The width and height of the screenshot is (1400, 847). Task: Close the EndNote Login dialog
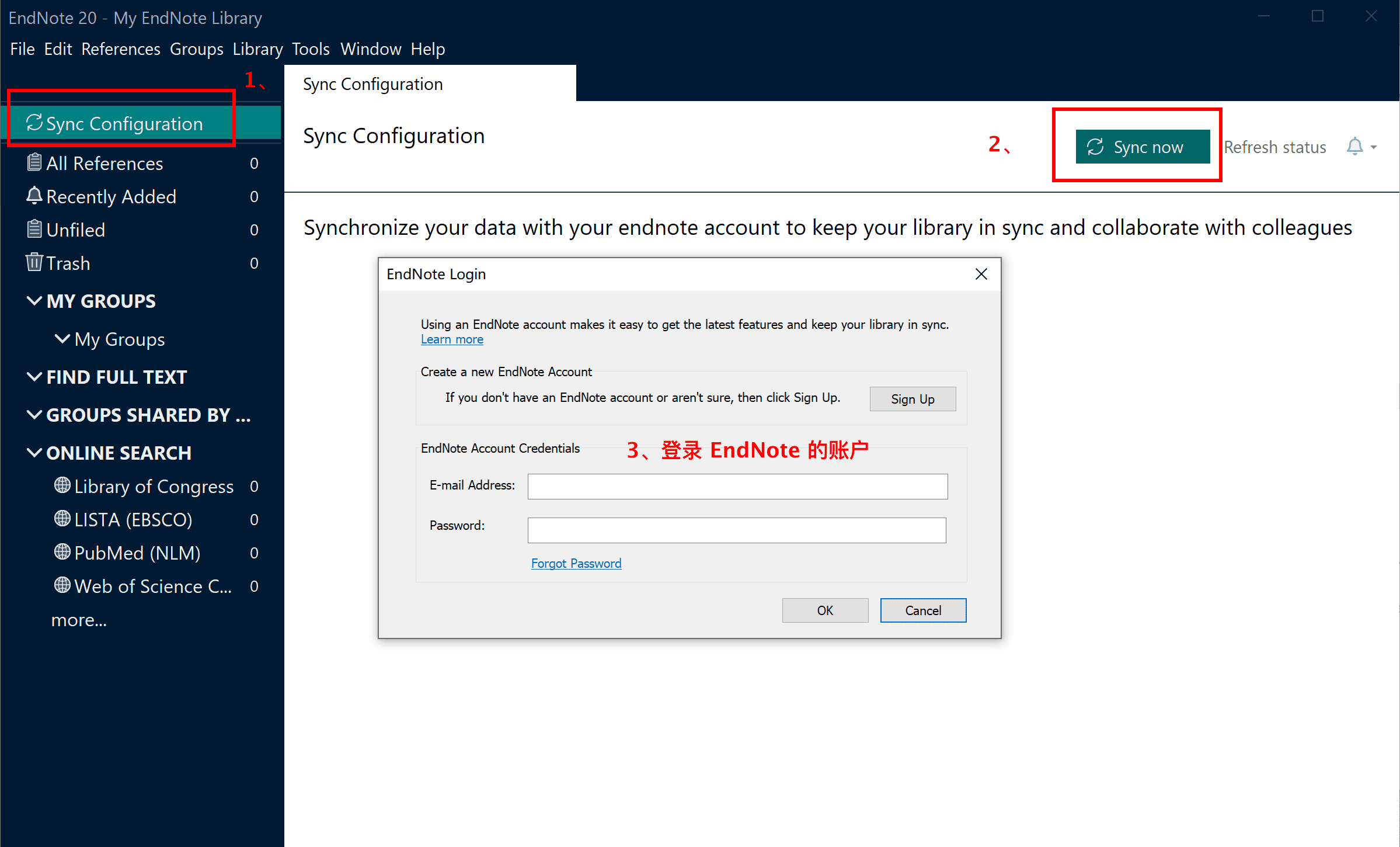click(981, 274)
